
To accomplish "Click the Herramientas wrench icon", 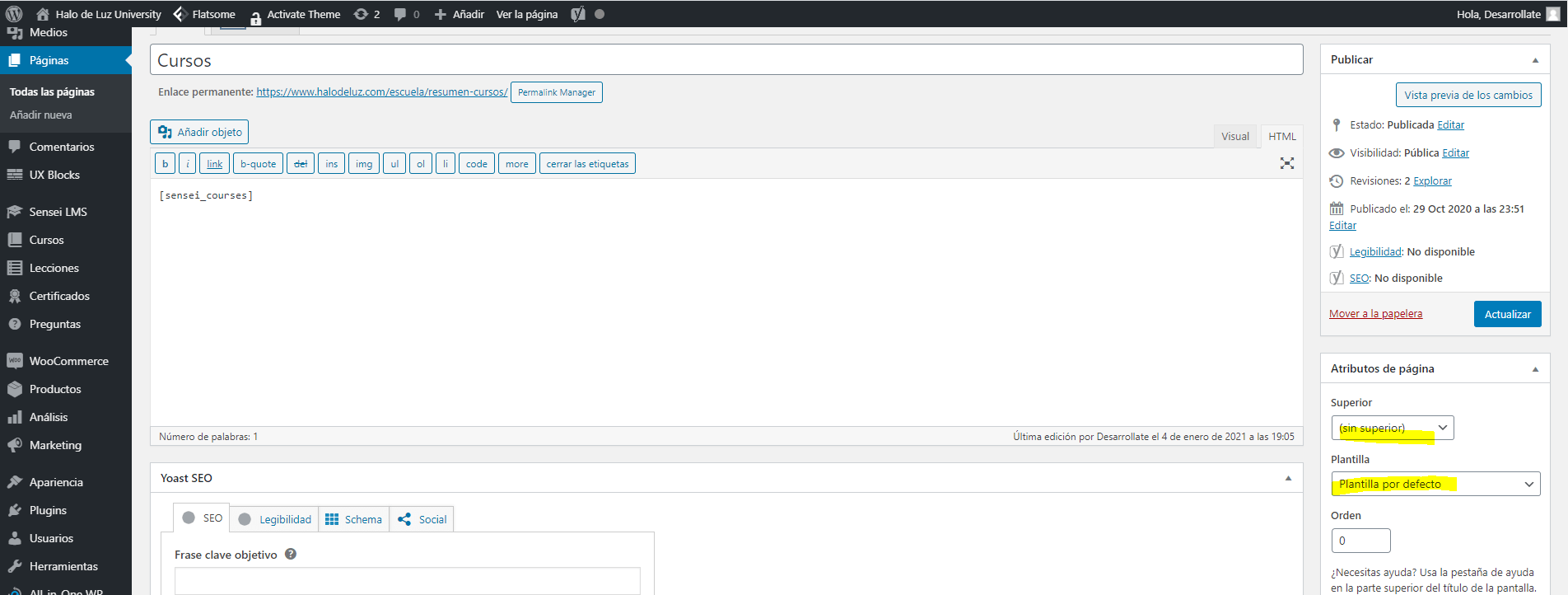I will [x=14, y=566].
